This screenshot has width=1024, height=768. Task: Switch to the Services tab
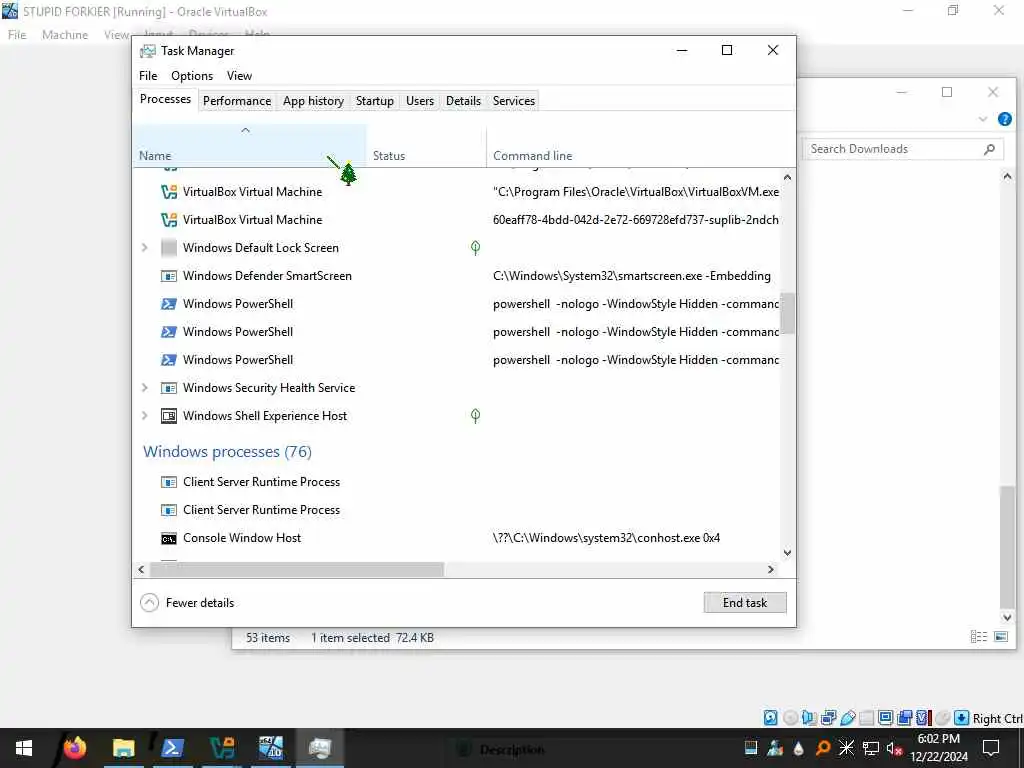pyautogui.click(x=514, y=101)
